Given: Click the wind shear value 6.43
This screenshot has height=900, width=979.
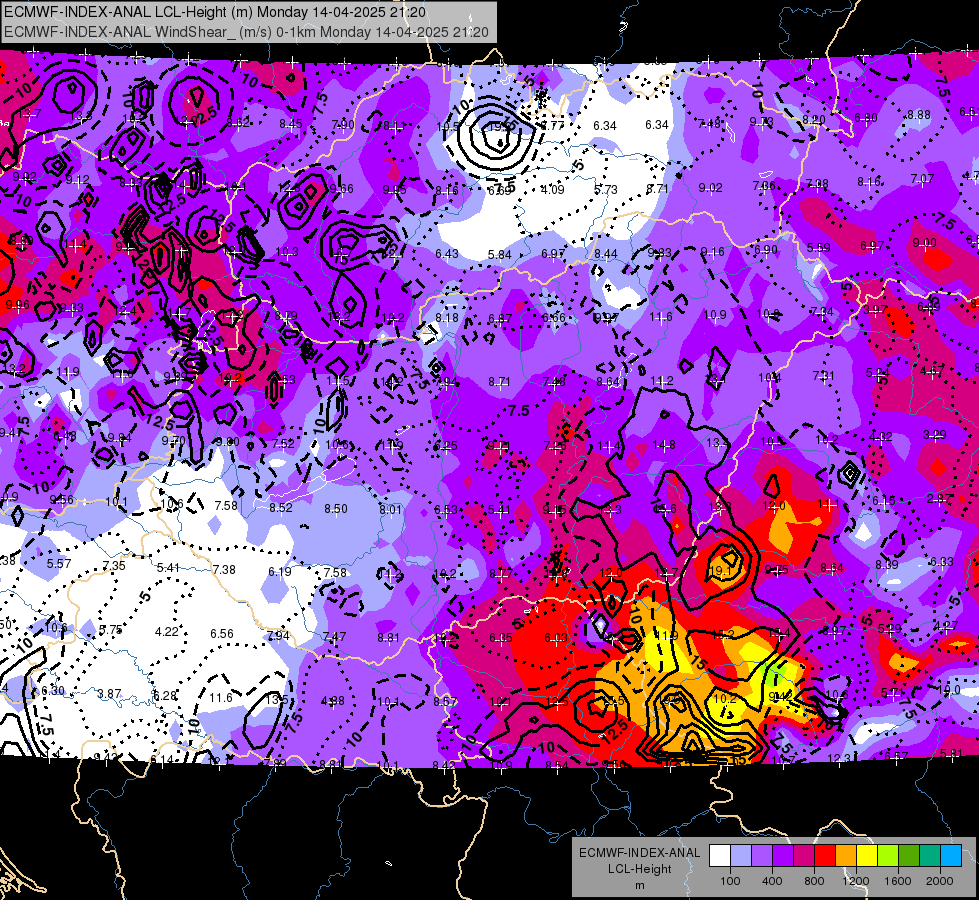Looking at the screenshot, I should (447, 254).
